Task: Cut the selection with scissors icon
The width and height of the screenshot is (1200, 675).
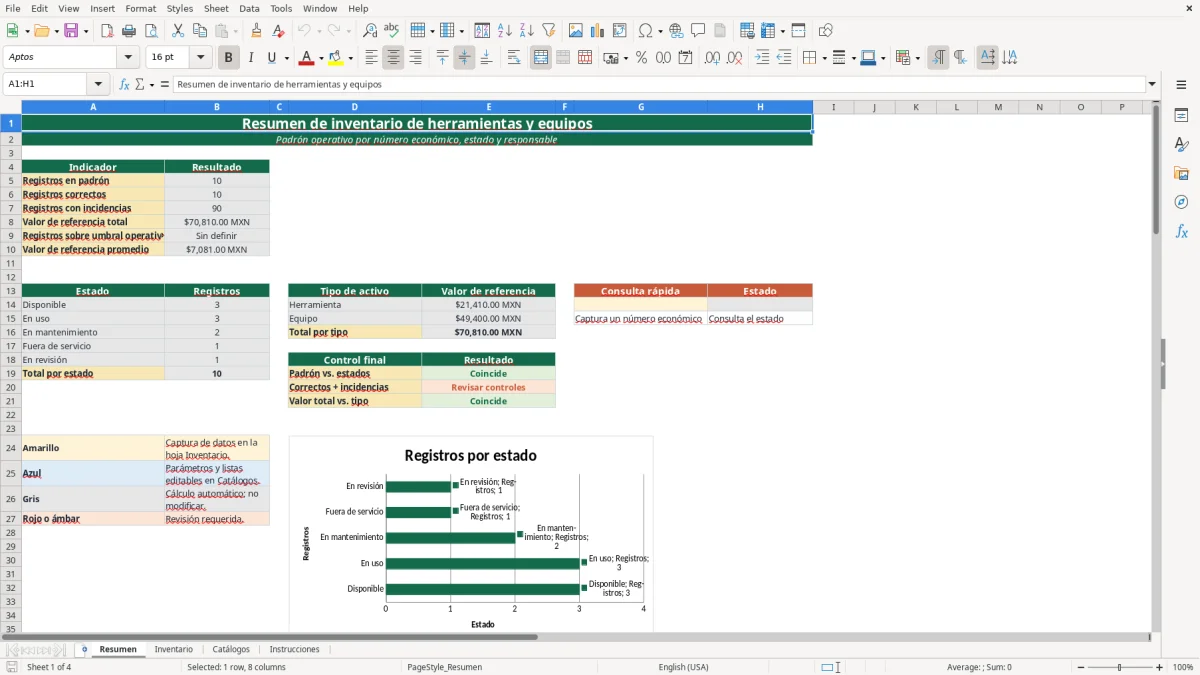Action: pos(178,31)
